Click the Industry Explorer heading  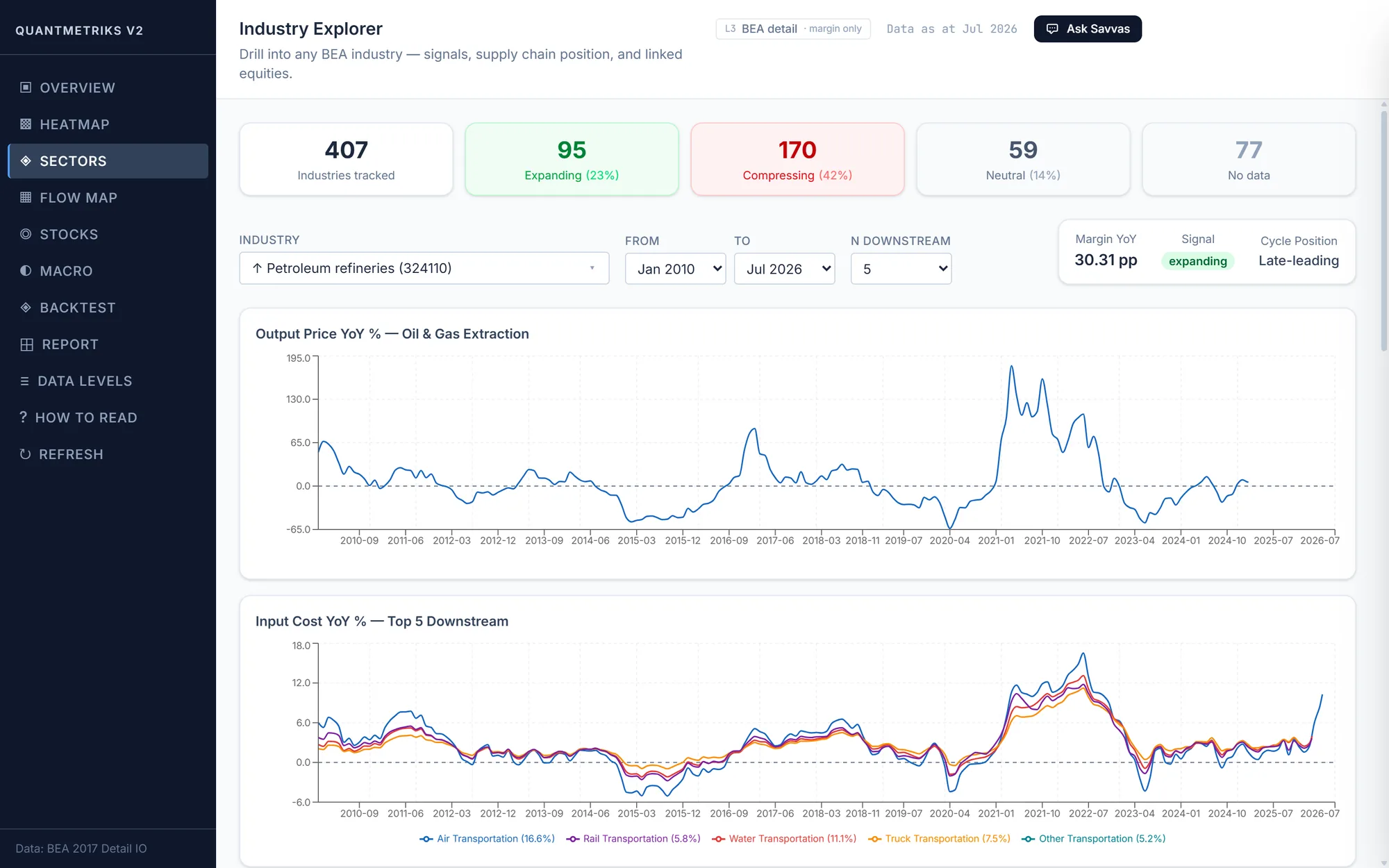(x=310, y=28)
